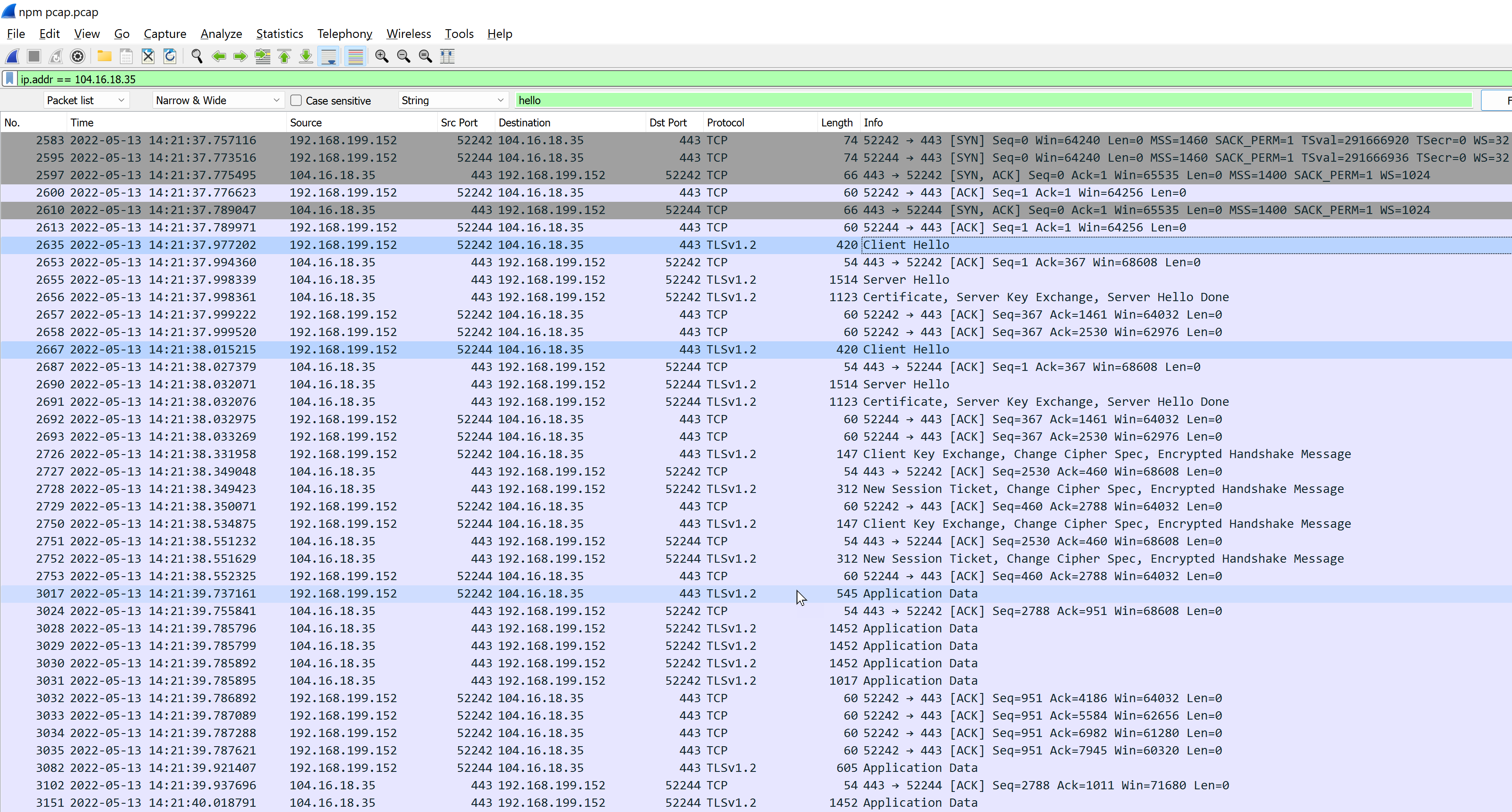The height and width of the screenshot is (812, 1512).
Task: Select packet 2583 SYN row
Action: [756, 140]
